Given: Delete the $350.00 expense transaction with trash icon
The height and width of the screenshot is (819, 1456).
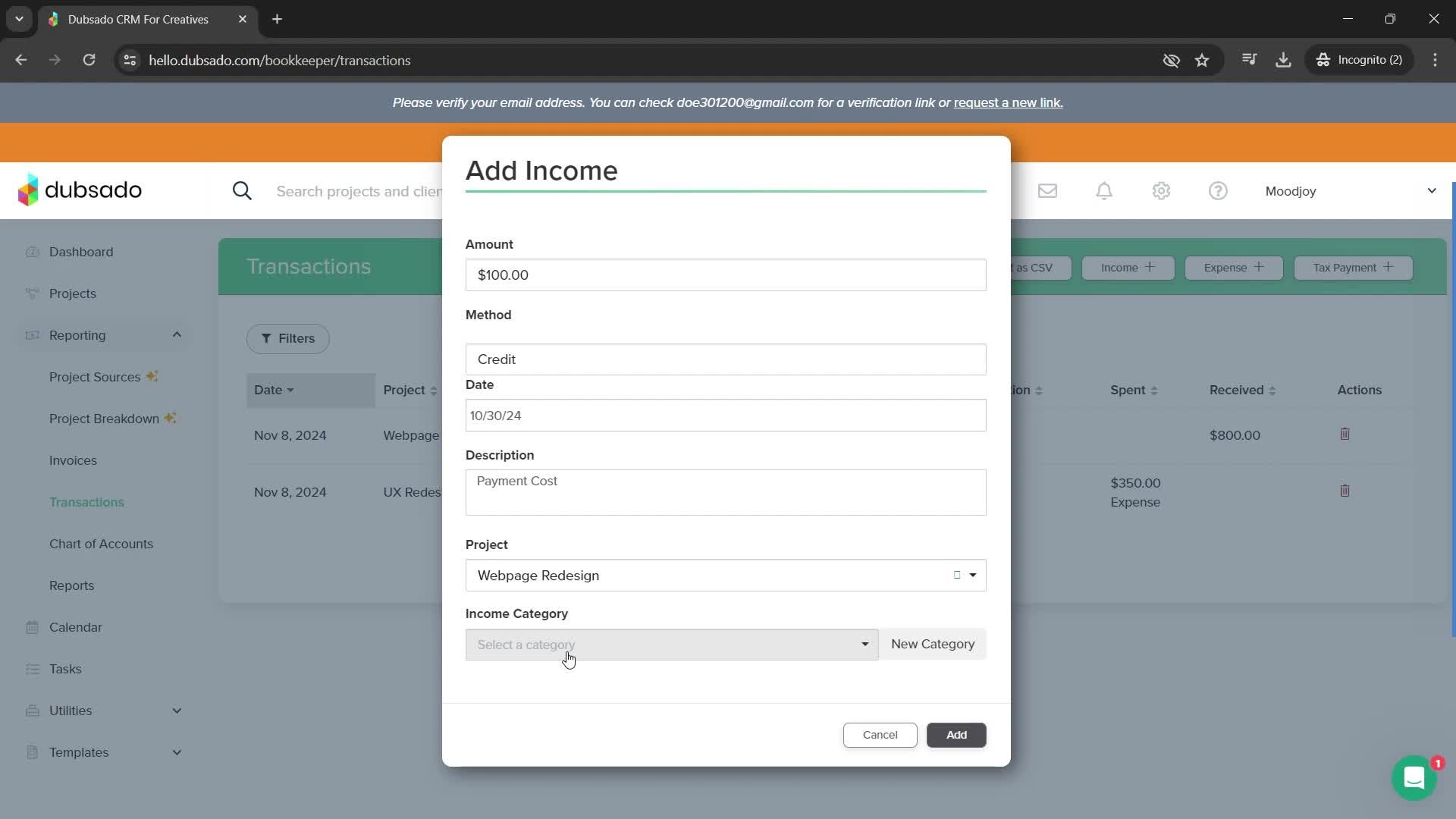Looking at the screenshot, I should click(1345, 491).
